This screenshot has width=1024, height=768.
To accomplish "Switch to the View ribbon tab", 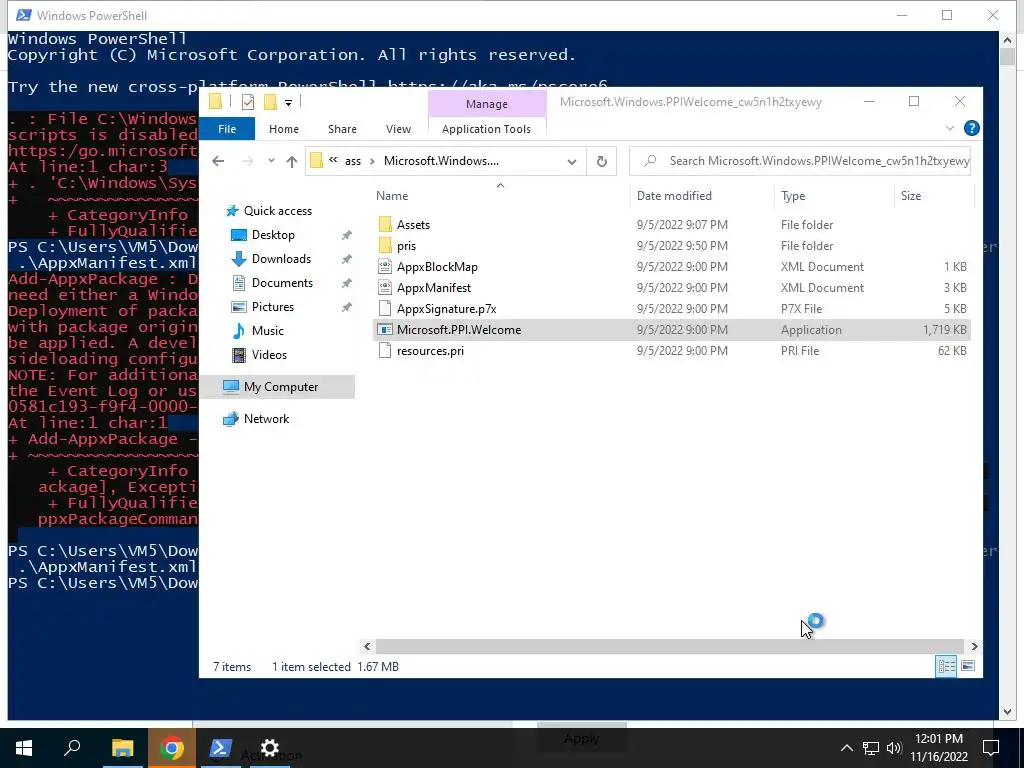I will click(398, 129).
